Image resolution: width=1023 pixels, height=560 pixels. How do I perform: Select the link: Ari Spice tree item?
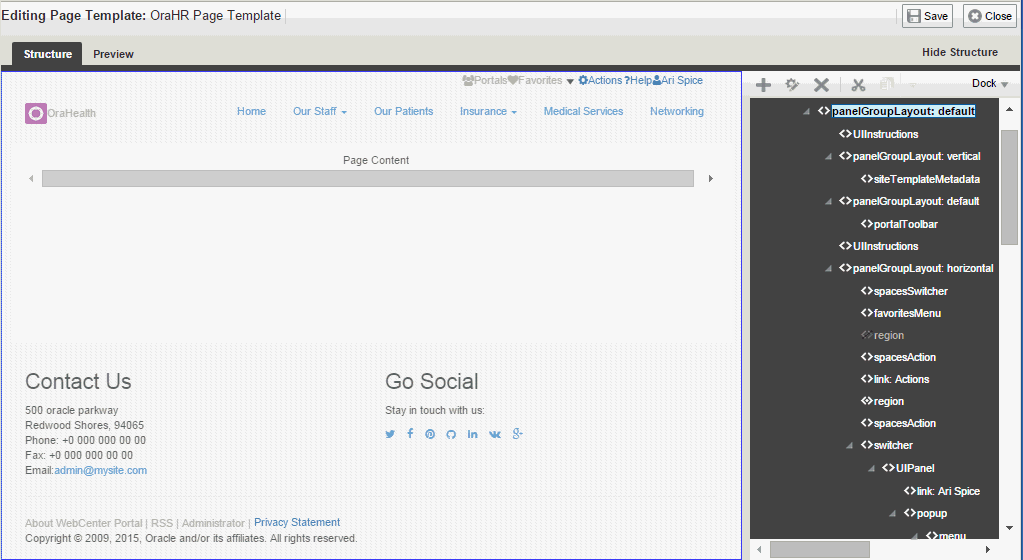948,491
